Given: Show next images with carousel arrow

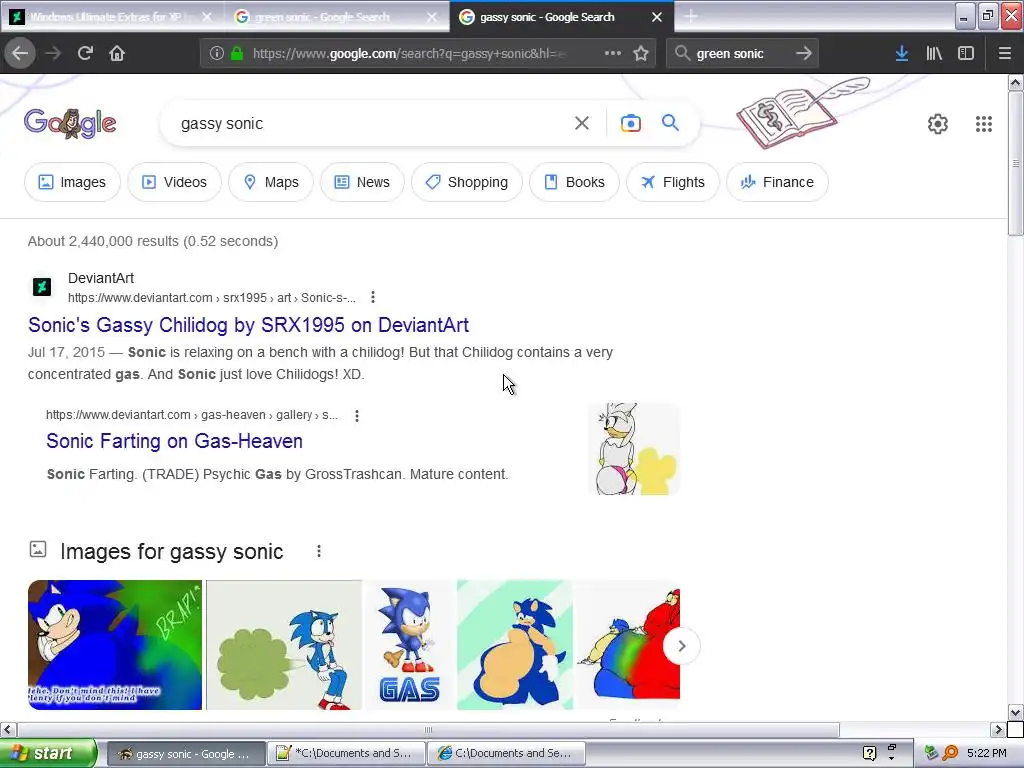Looking at the screenshot, I should (x=681, y=646).
